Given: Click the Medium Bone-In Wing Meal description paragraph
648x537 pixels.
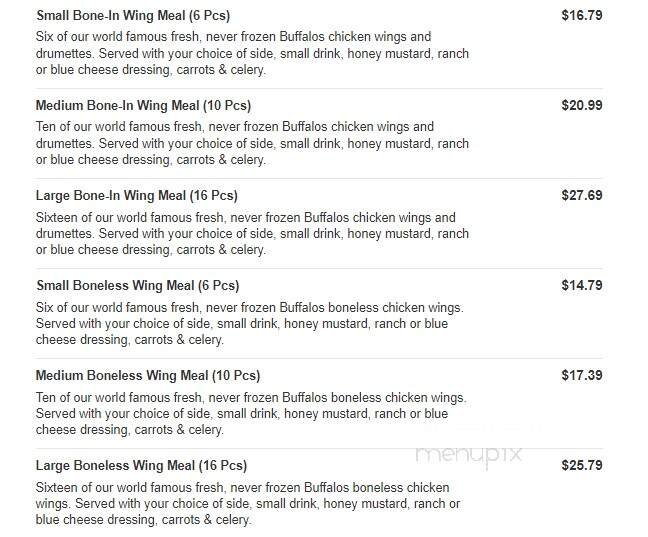Looking at the screenshot, I should pyautogui.click(x=250, y=144).
